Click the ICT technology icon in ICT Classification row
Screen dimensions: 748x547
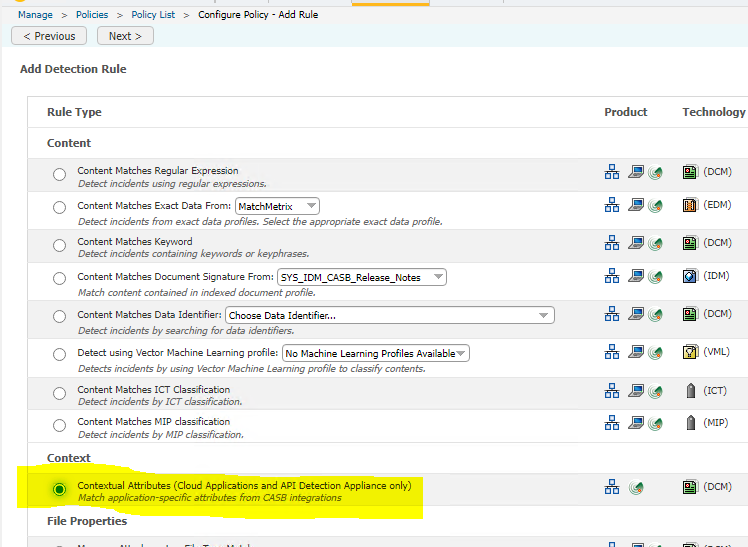tap(690, 391)
